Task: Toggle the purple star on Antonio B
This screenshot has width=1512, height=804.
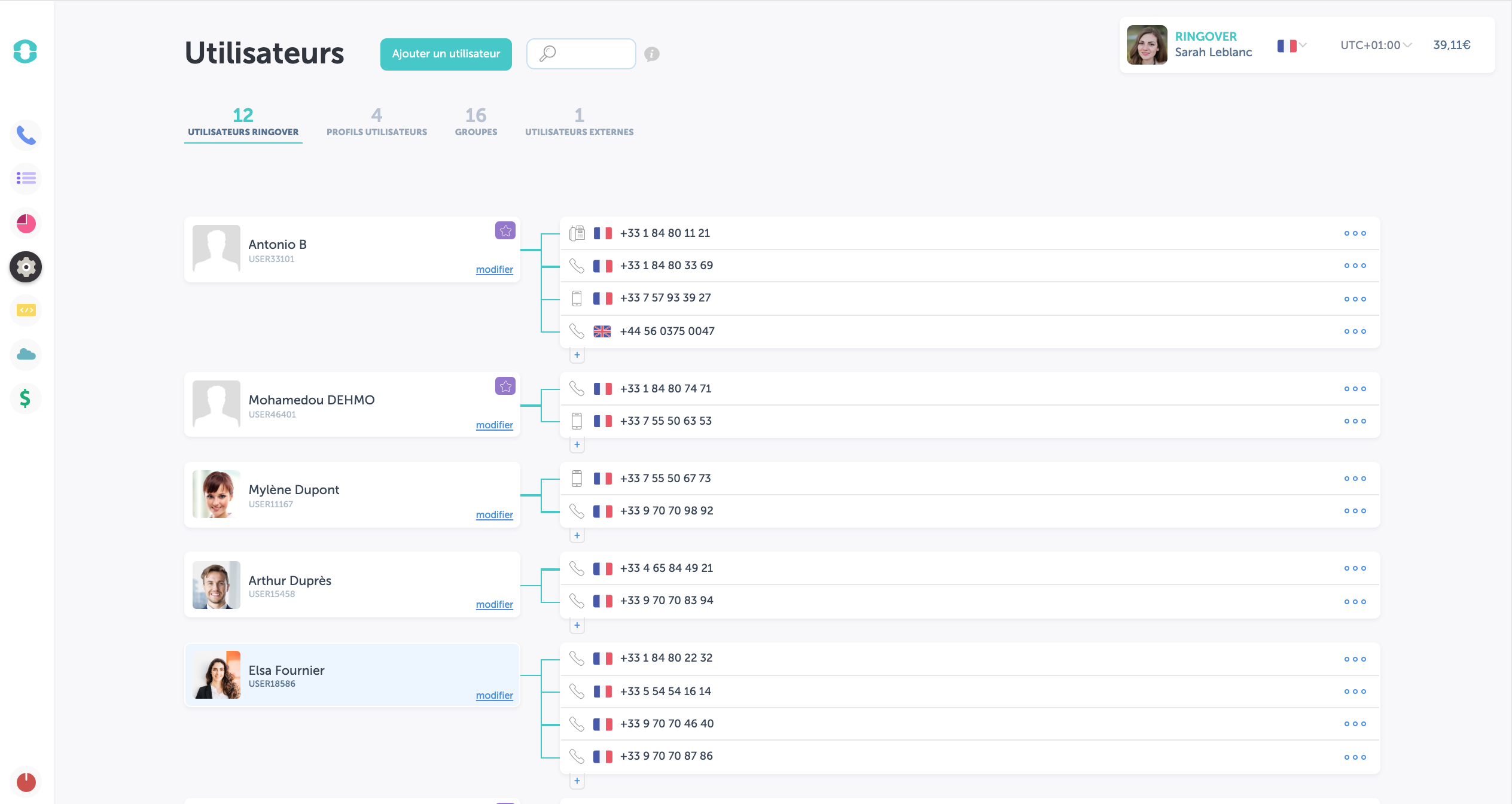Action: (x=505, y=231)
